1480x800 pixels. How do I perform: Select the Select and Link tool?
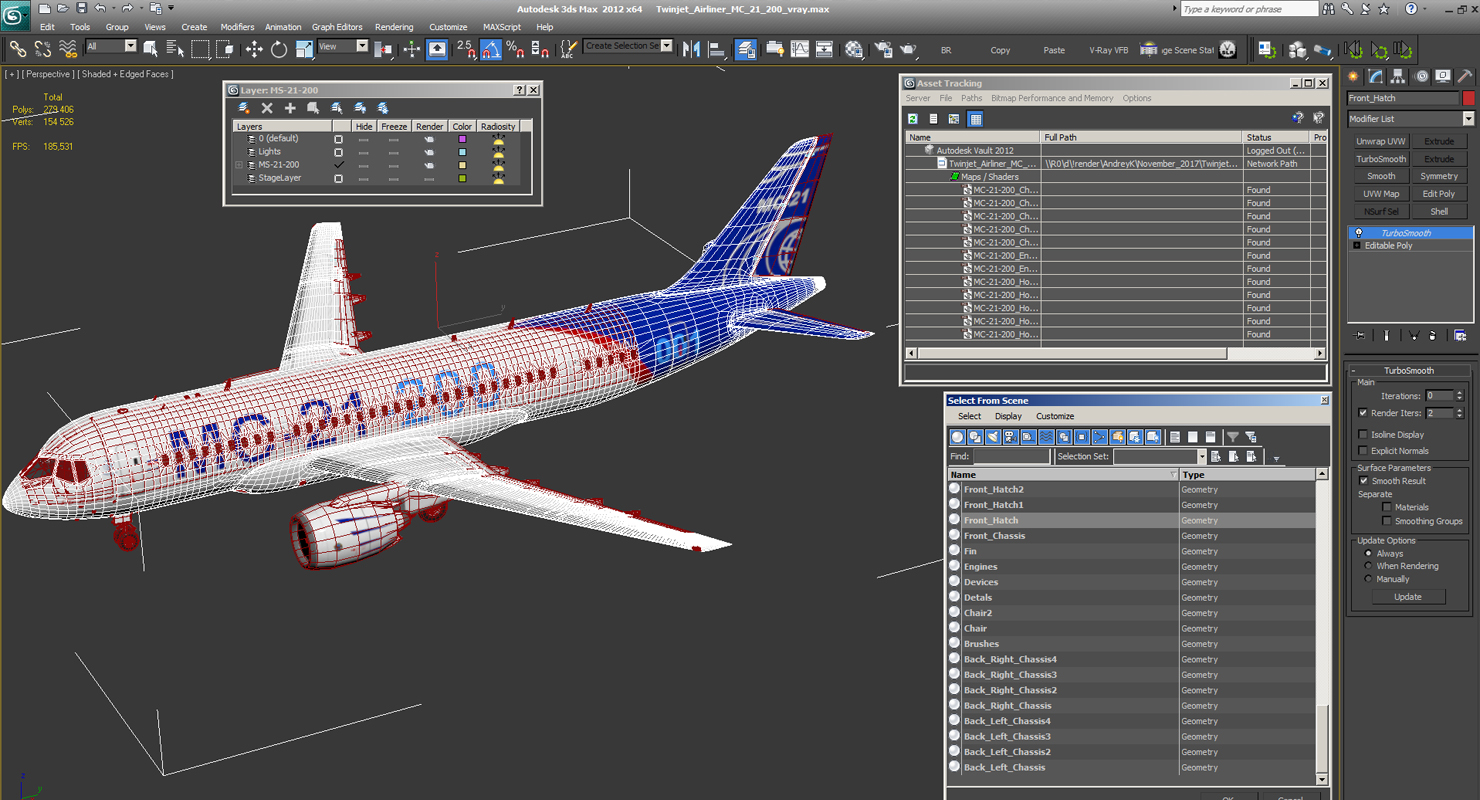click(18, 48)
